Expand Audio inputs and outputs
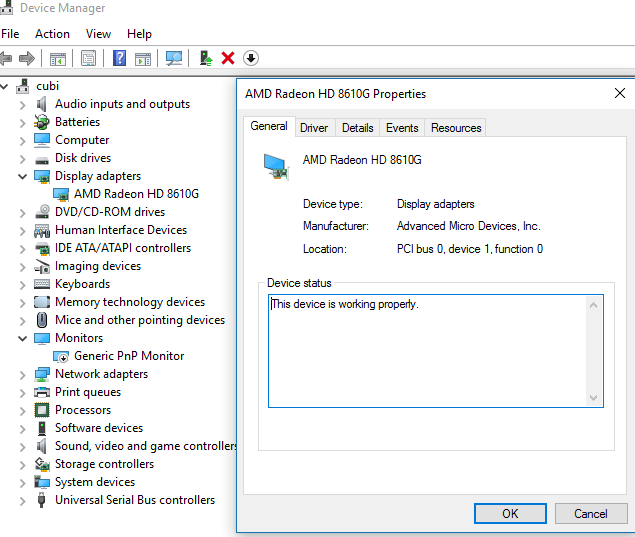 tap(23, 105)
